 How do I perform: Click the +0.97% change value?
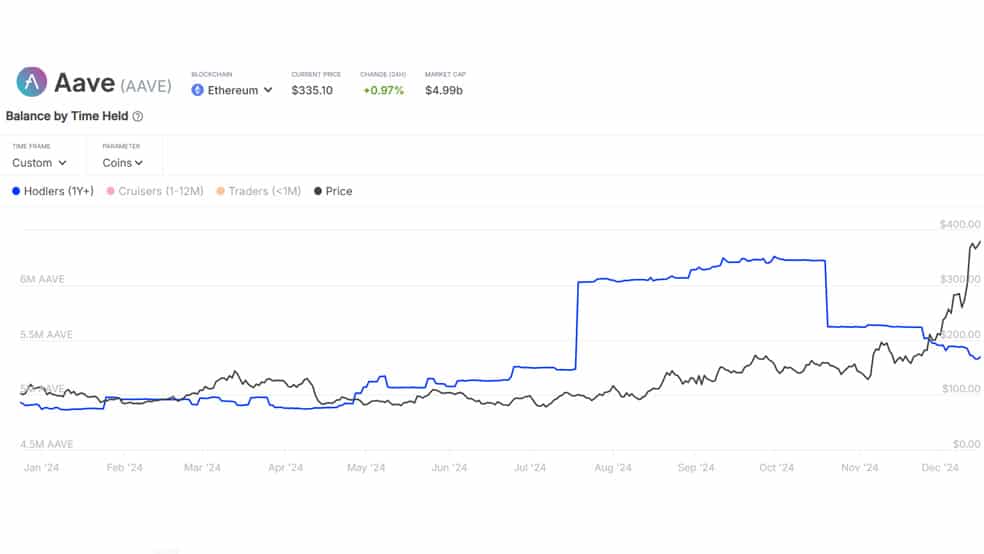pos(383,90)
